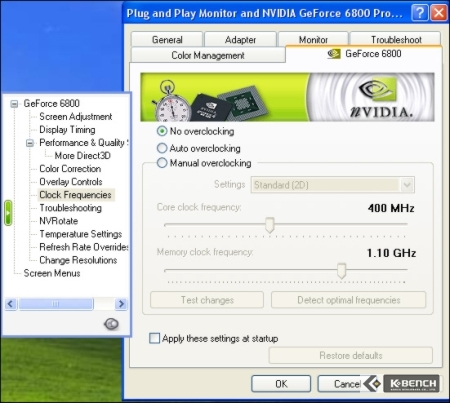Open the Color Management tab
450x403 pixels.
point(208,55)
